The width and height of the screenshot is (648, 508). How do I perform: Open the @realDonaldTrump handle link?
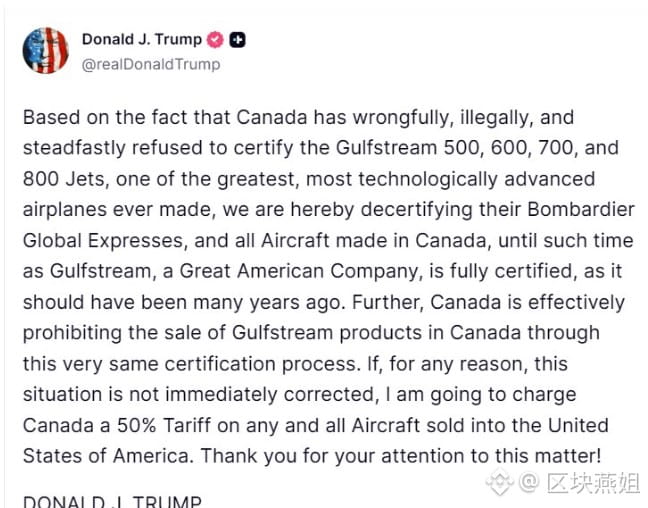pyautogui.click(x=150, y=64)
